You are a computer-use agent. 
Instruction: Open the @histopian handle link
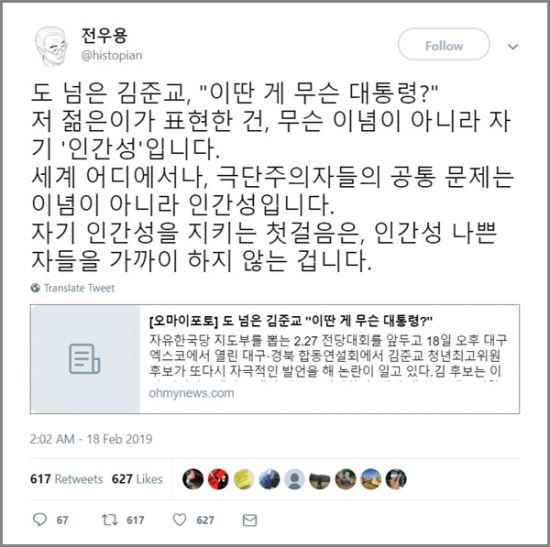coord(112,55)
